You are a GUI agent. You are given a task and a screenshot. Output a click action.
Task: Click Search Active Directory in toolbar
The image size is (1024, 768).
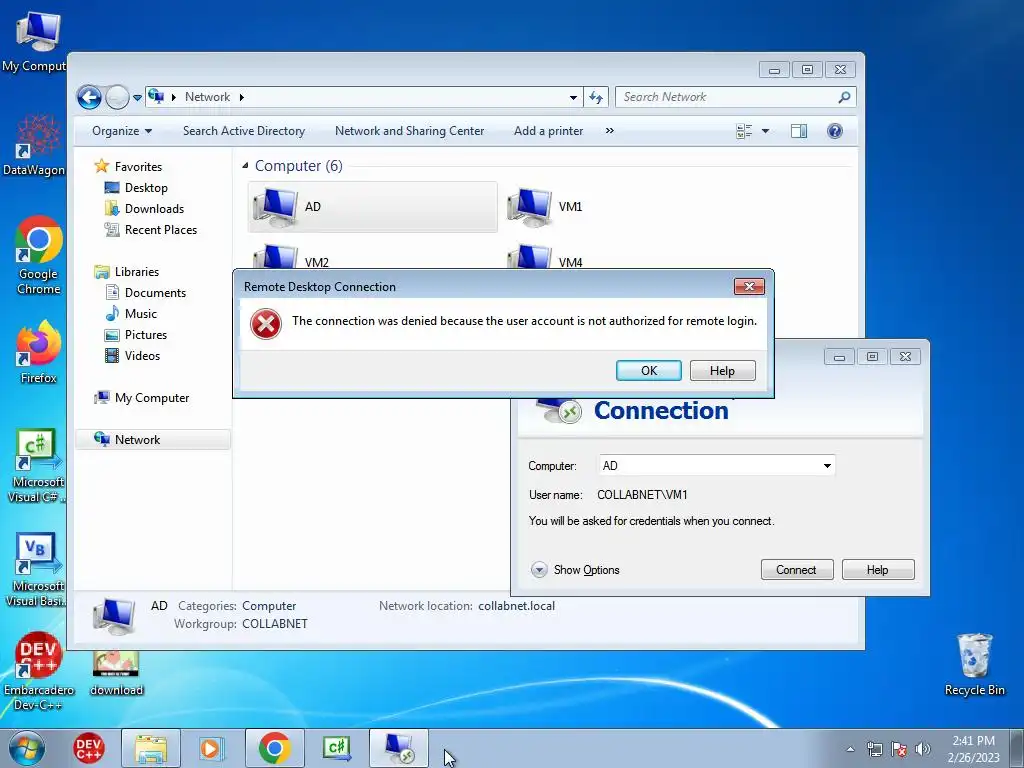(244, 131)
